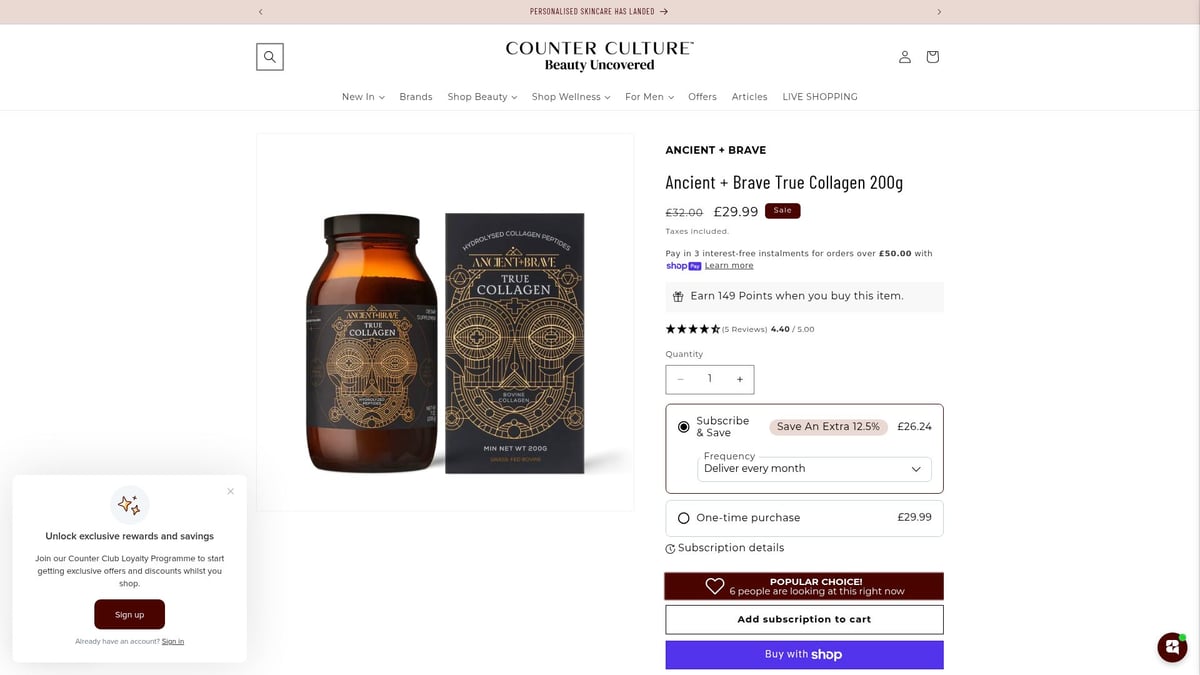
Task: Open the search panel via magnifier icon
Action: (269, 56)
